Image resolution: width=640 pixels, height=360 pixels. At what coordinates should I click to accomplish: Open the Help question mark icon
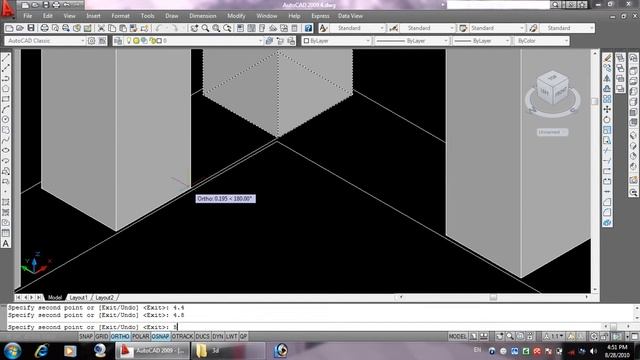point(308,28)
